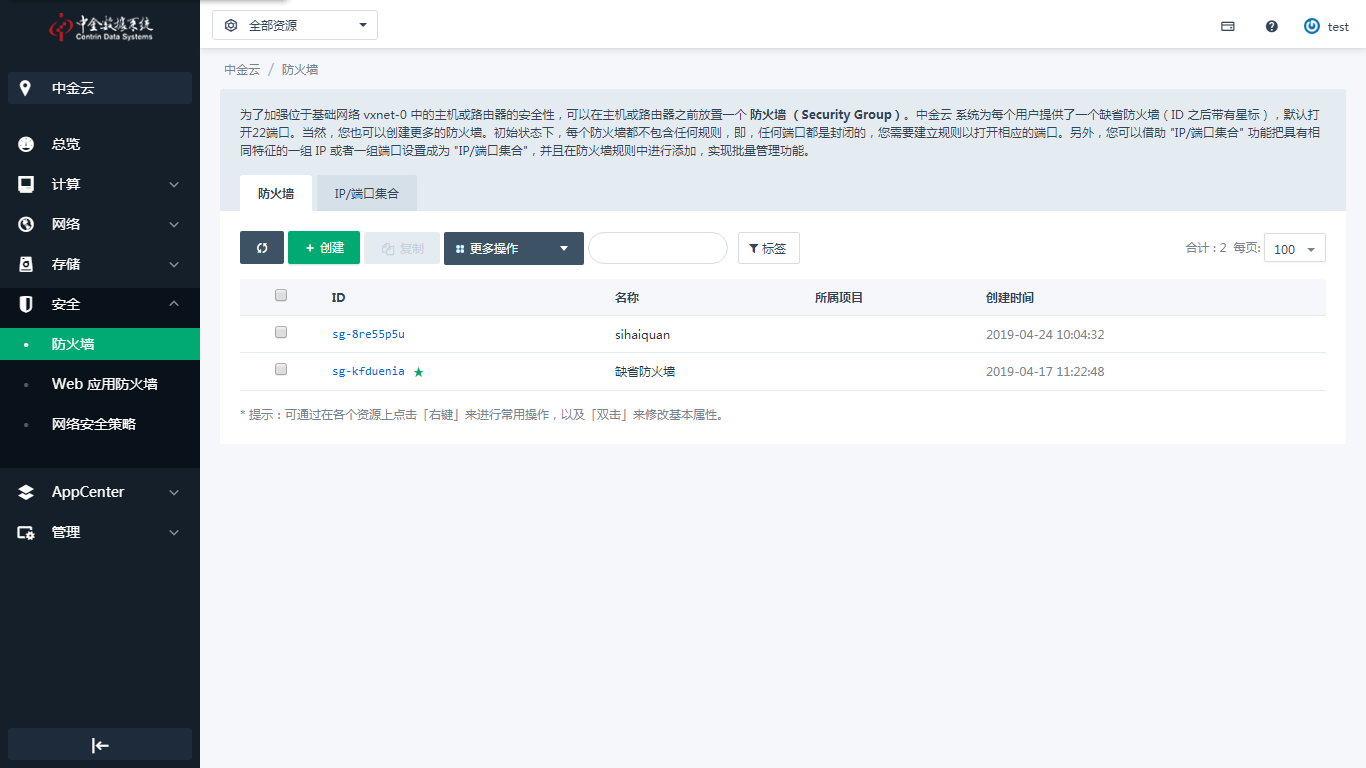
Task: Click the card icon in top bar
Action: [x=1228, y=27]
